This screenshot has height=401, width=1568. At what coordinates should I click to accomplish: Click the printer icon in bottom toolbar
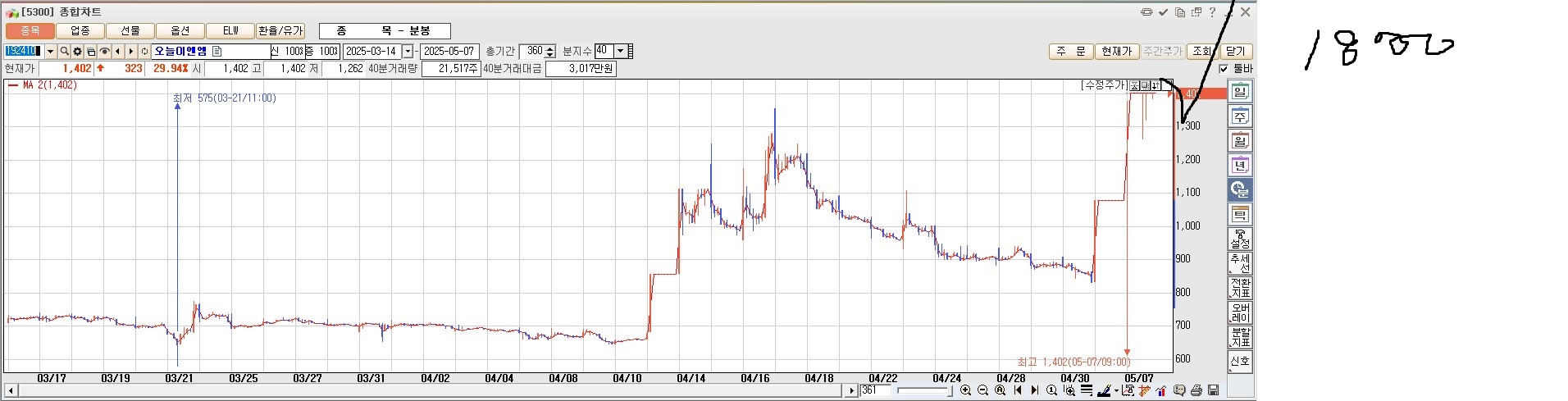coord(1197,390)
